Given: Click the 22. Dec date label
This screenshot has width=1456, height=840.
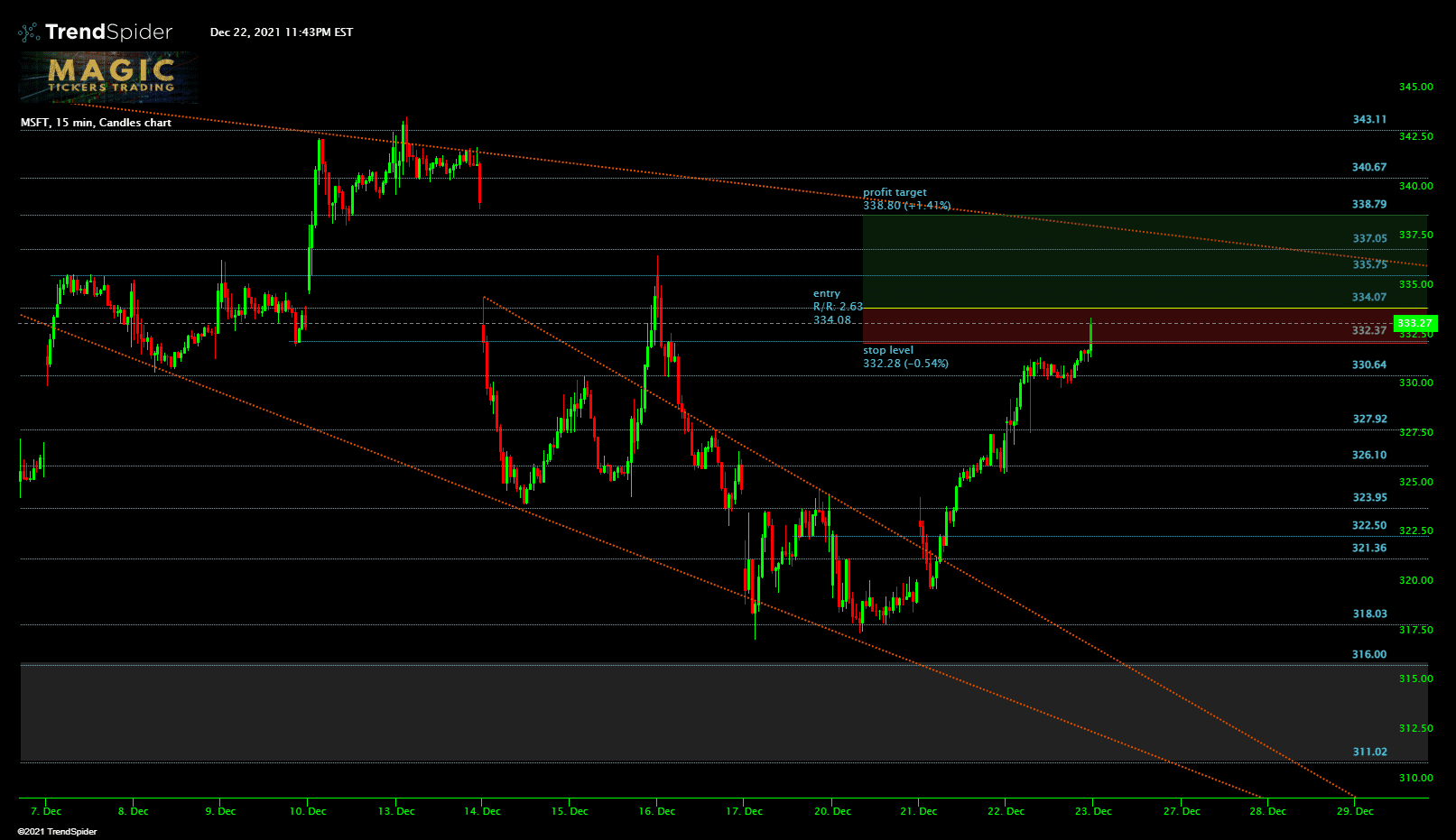Looking at the screenshot, I should [x=1006, y=811].
